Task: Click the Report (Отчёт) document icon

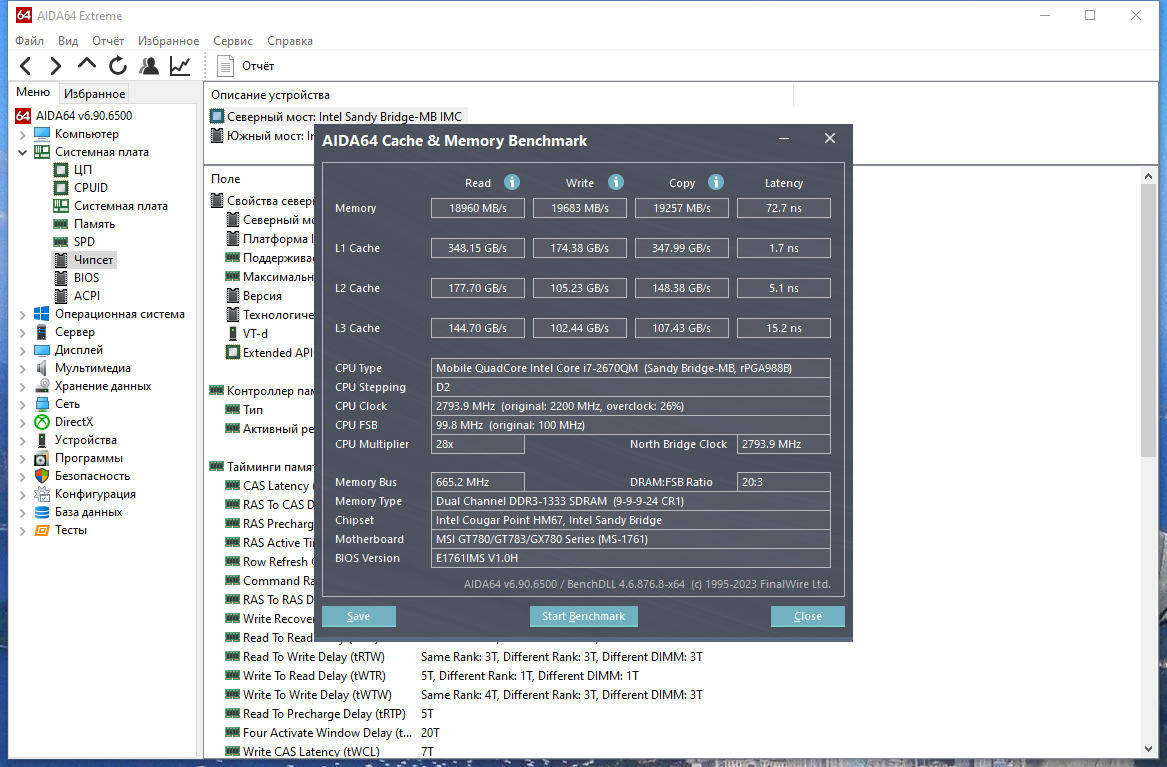Action: coord(225,66)
